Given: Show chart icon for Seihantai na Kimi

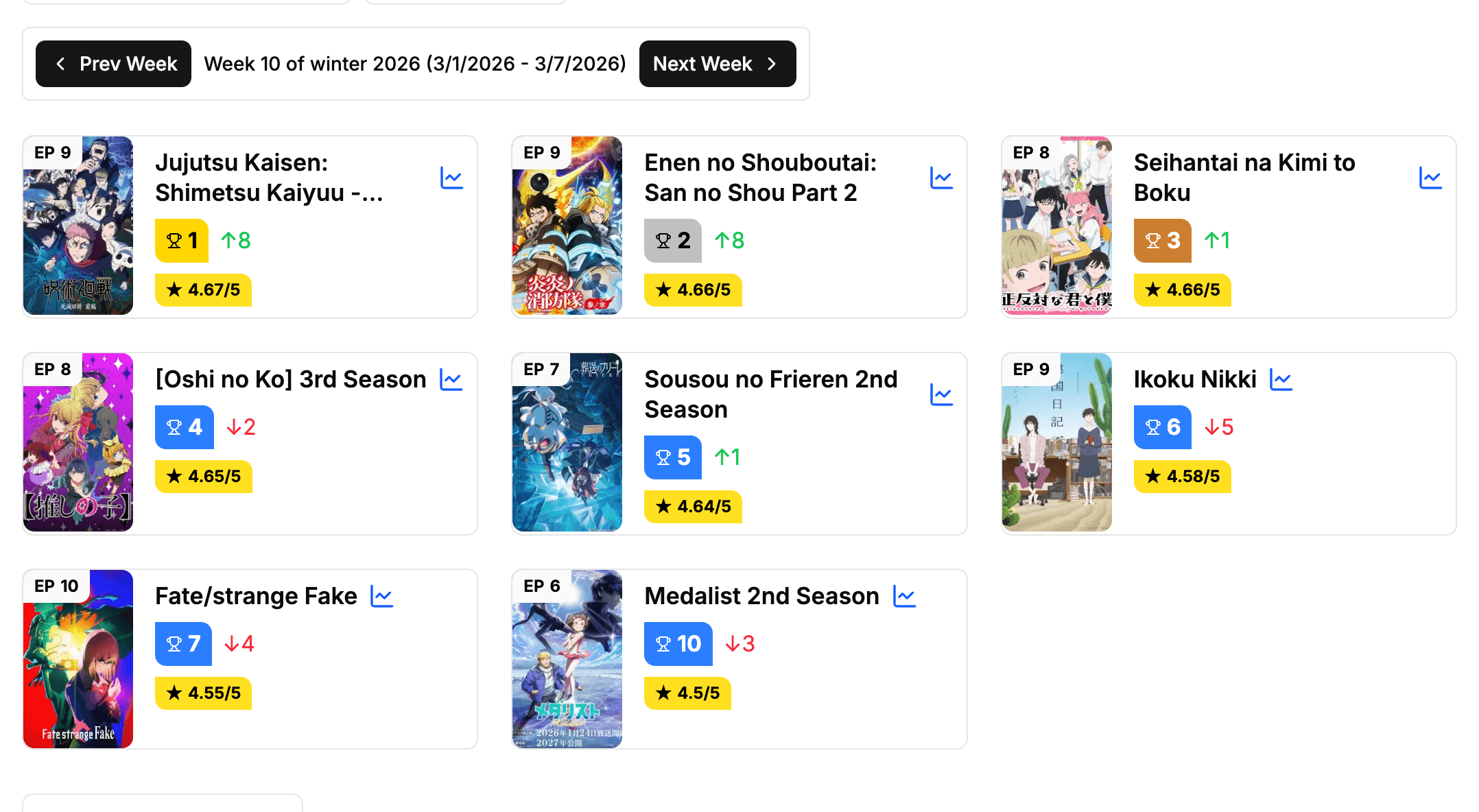Looking at the screenshot, I should [x=1430, y=178].
